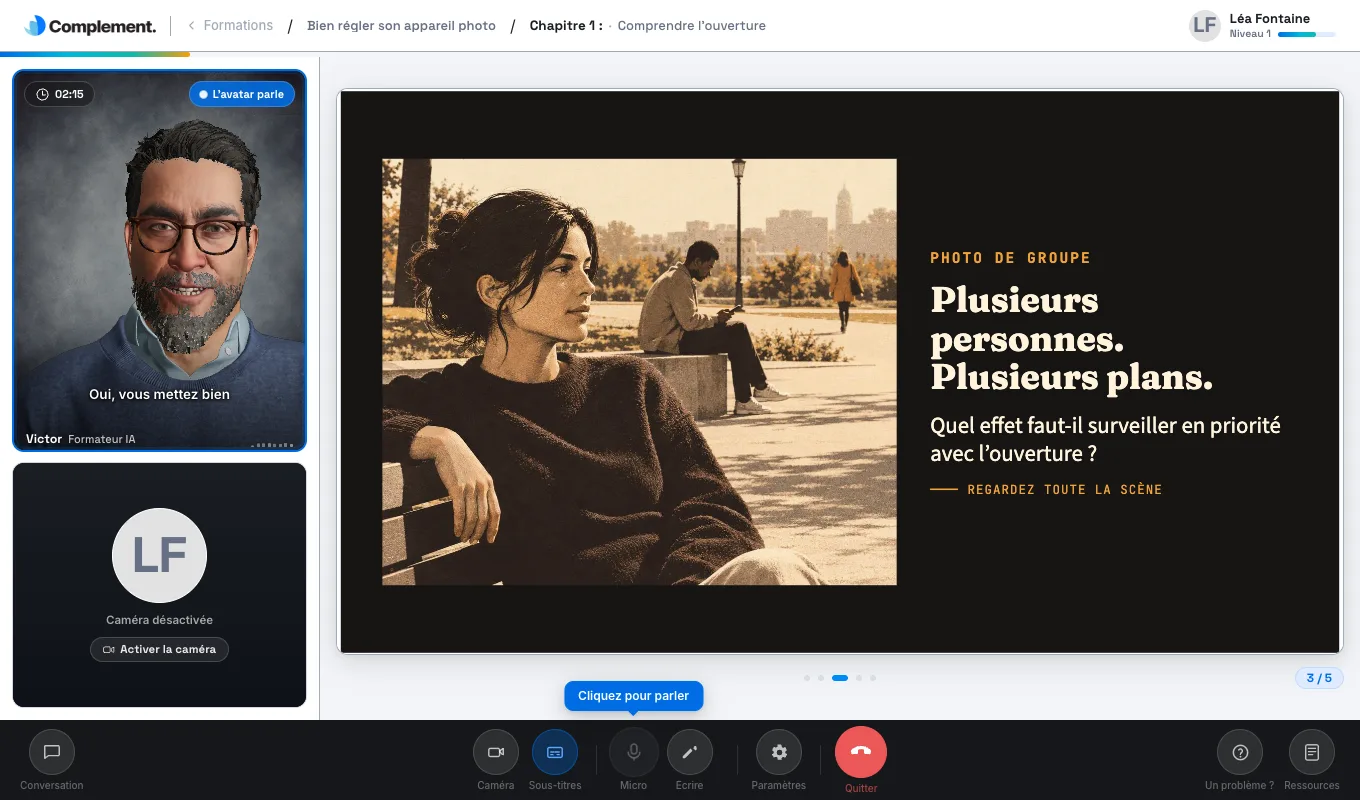
Task: Open Paramètres gear settings
Action: click(779, 752)
